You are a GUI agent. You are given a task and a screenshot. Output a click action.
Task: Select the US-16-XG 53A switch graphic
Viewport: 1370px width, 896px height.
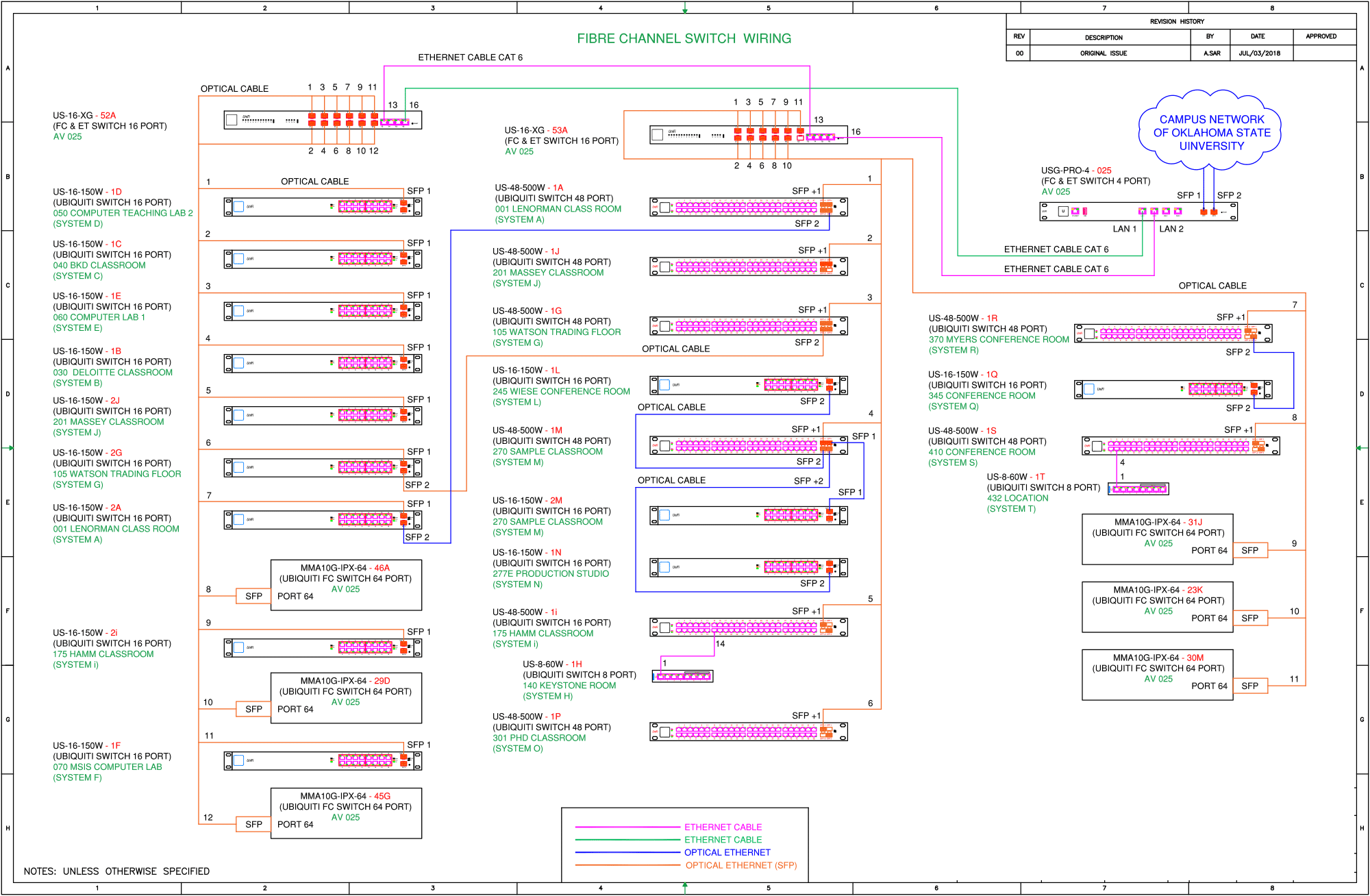tap(748, 135)
